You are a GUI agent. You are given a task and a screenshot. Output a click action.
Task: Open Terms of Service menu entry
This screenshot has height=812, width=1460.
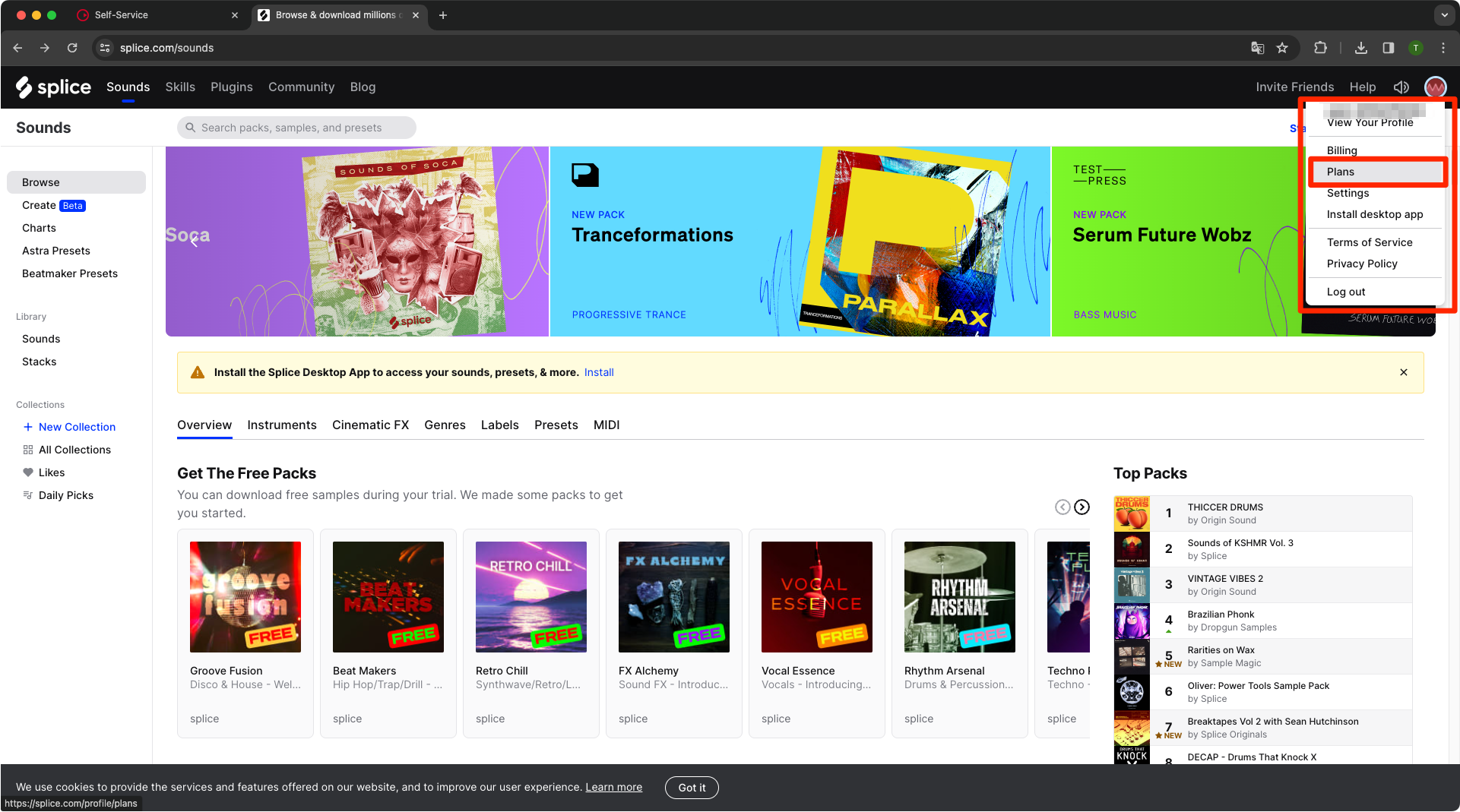1370,242
